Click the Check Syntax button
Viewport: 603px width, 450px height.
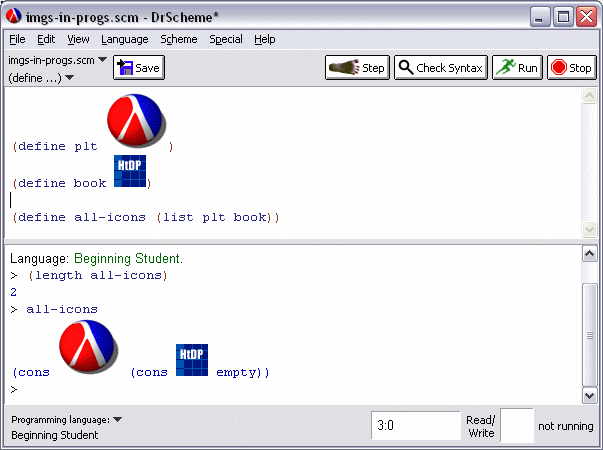[x=441, y=68]
